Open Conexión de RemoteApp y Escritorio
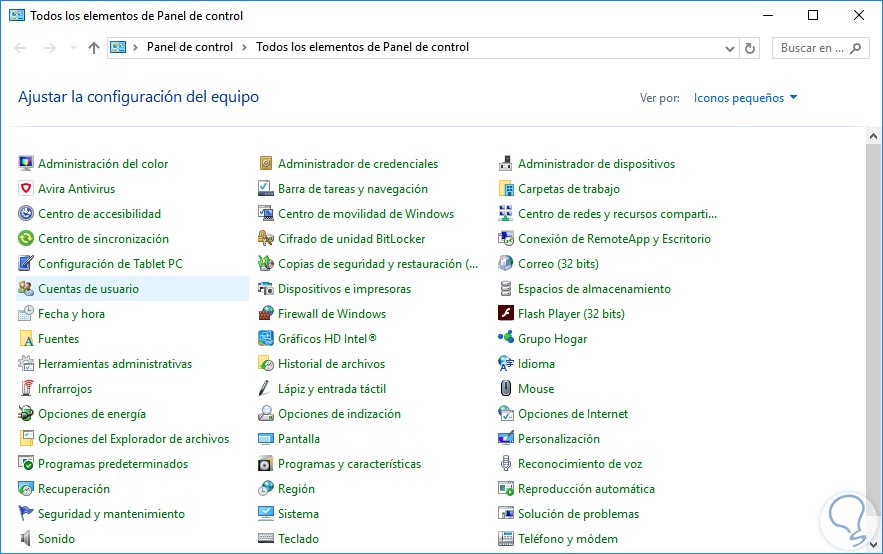This screenshot has width=883, height=554. point(614,239)
